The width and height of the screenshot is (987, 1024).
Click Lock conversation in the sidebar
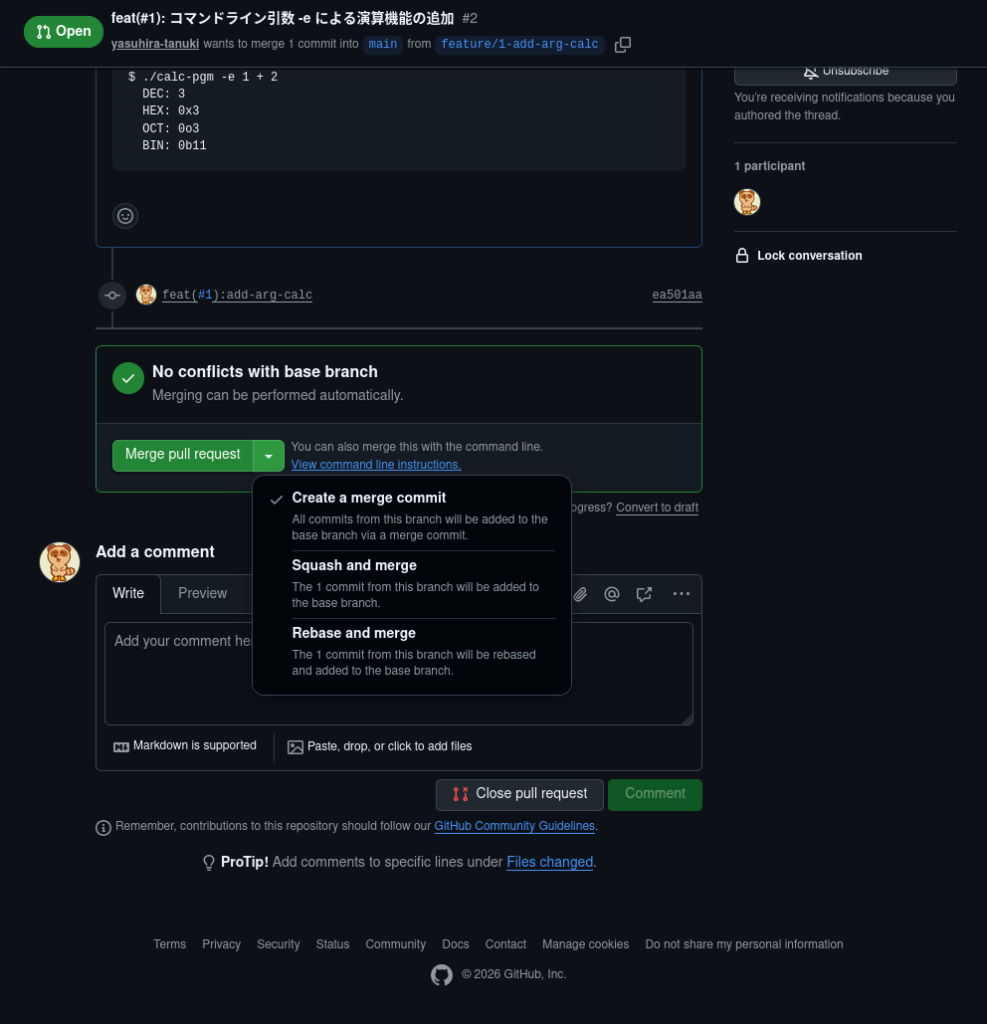pos(808,256)
